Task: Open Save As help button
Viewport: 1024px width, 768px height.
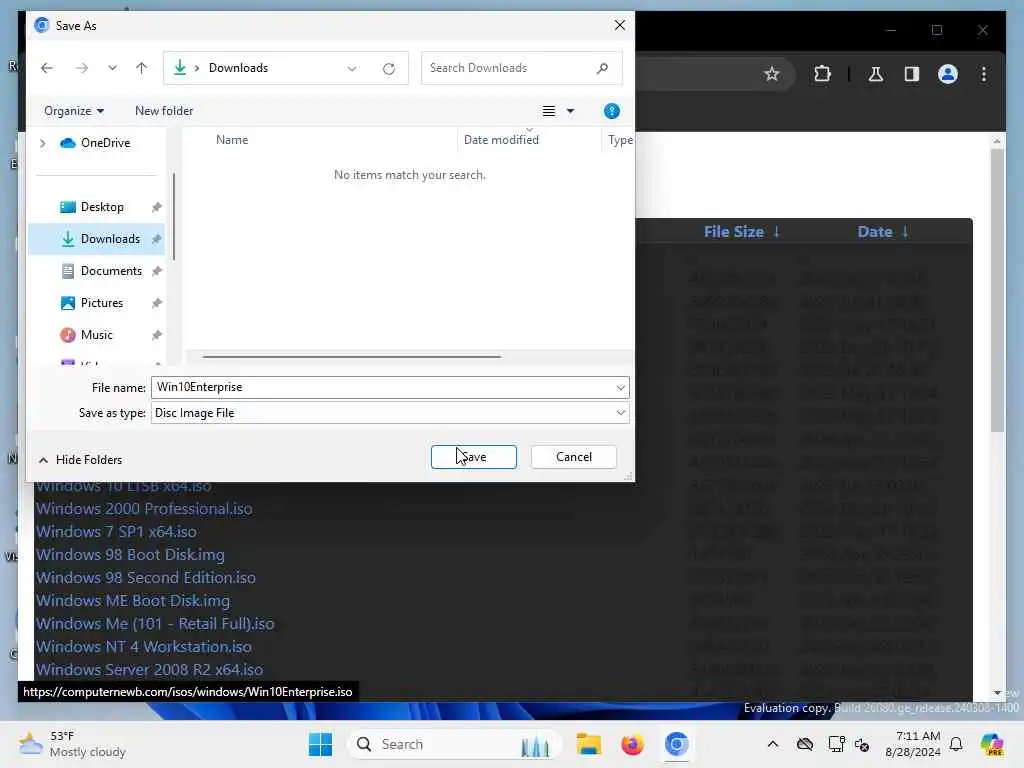Action: click(611, 112)
